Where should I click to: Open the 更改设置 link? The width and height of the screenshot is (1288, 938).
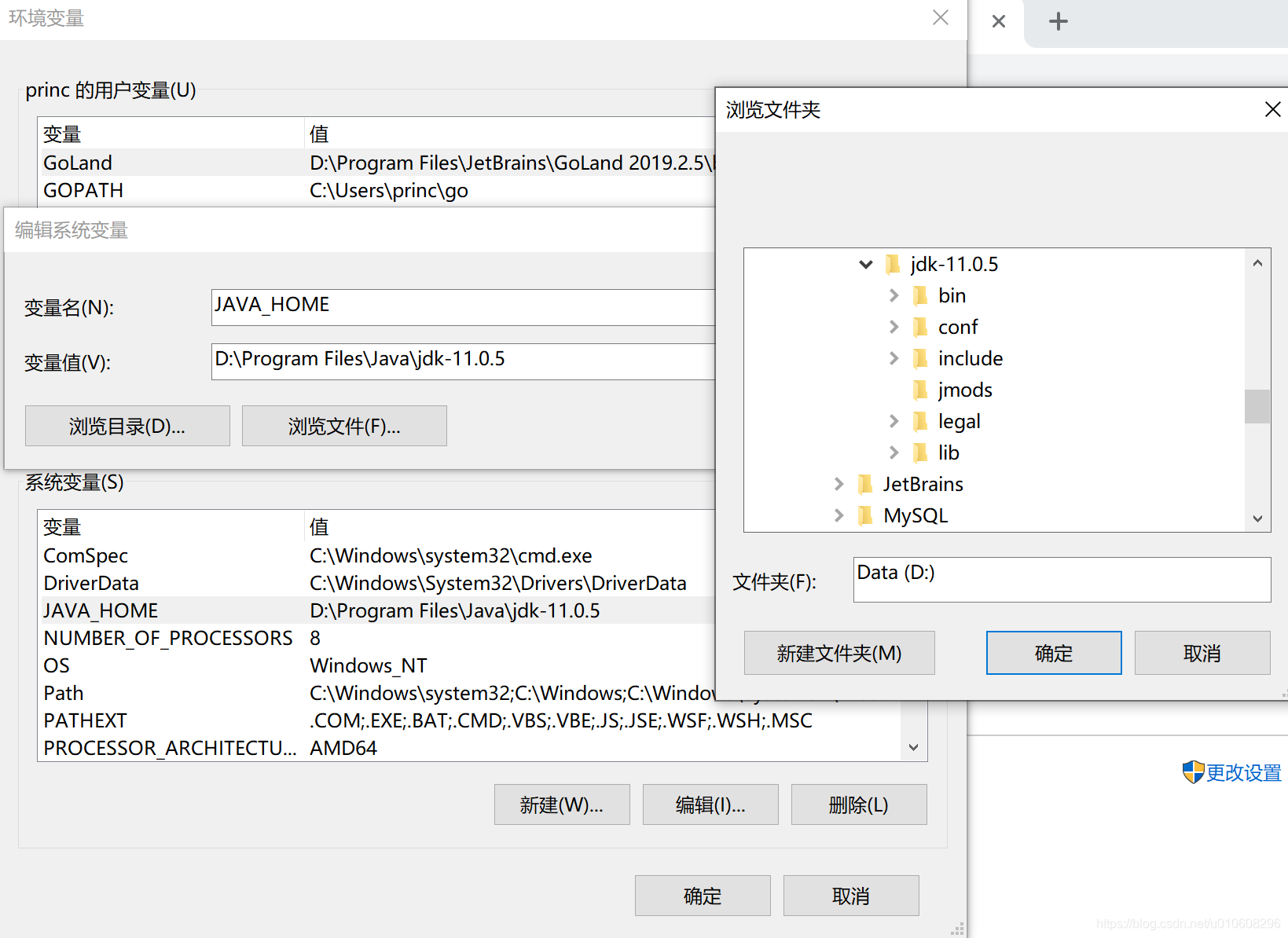1243,773
